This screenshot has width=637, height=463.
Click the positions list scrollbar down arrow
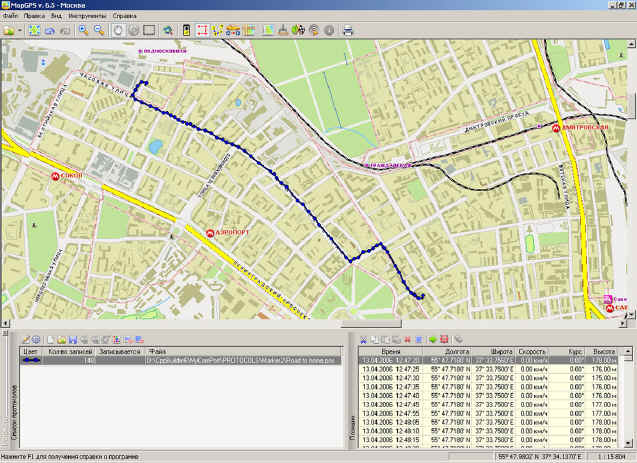pyautogui.click(x=629, y=443)
